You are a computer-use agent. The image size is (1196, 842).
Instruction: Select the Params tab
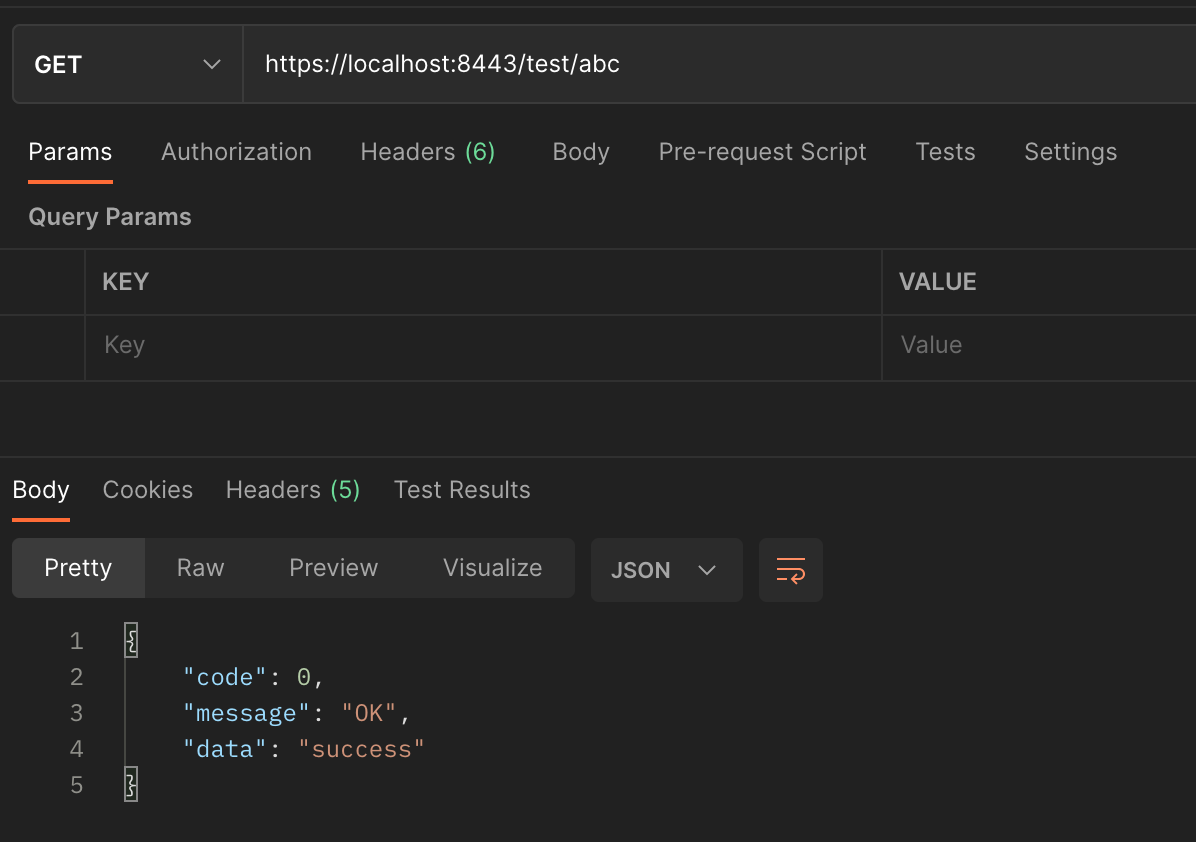pos(70,152)
